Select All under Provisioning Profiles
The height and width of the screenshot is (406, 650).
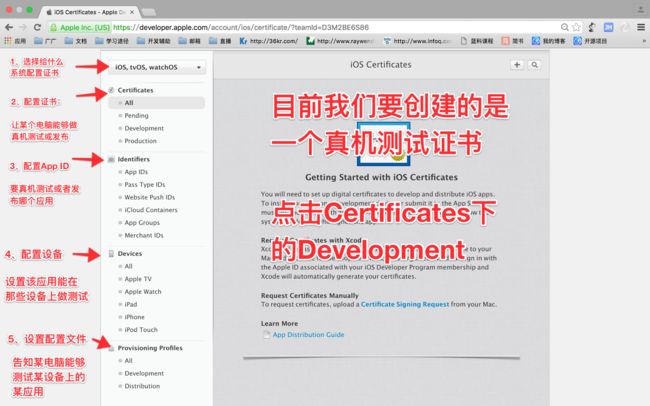pos(129,361)
